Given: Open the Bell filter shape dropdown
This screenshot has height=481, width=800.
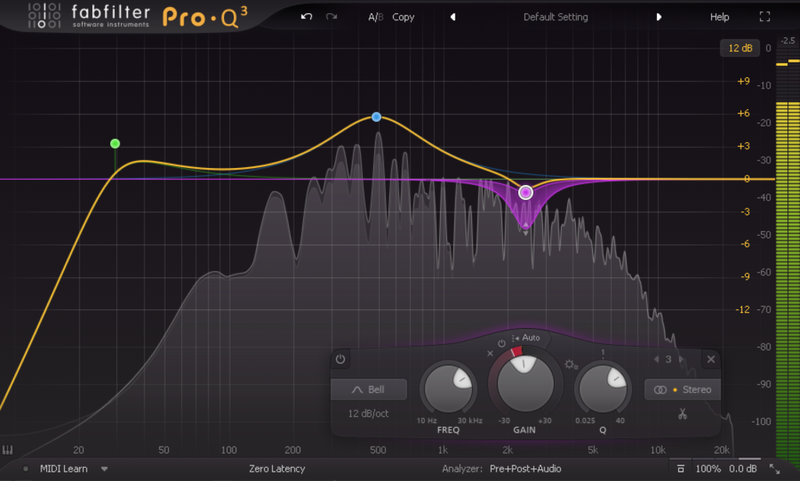Looking at the screenshot, I should 369,389.
